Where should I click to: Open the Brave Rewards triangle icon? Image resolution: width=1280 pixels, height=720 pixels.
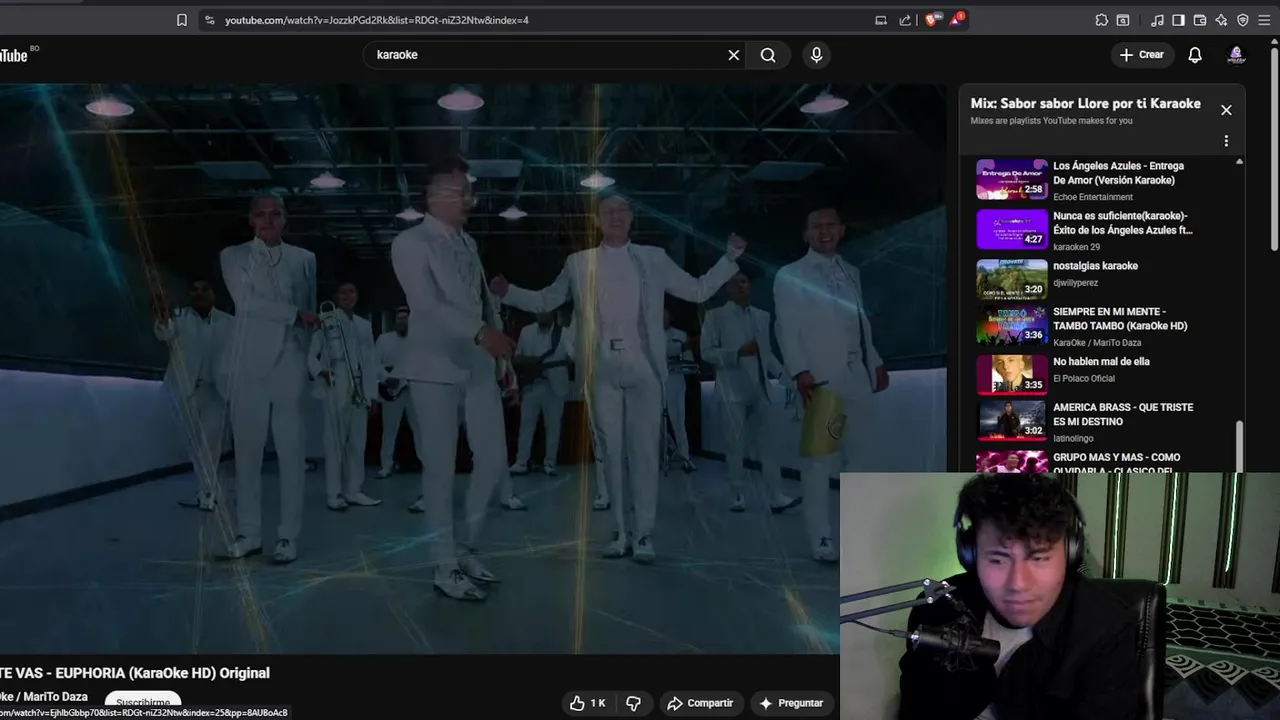point(956,20)
